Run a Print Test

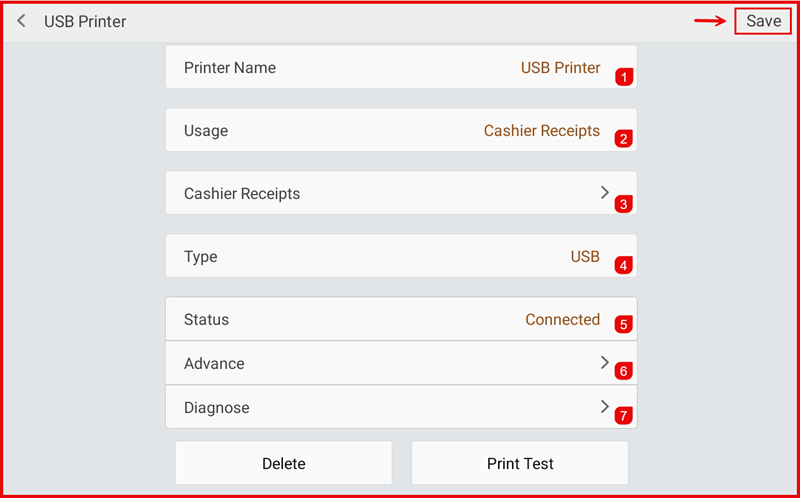click(x=520, y=463)
